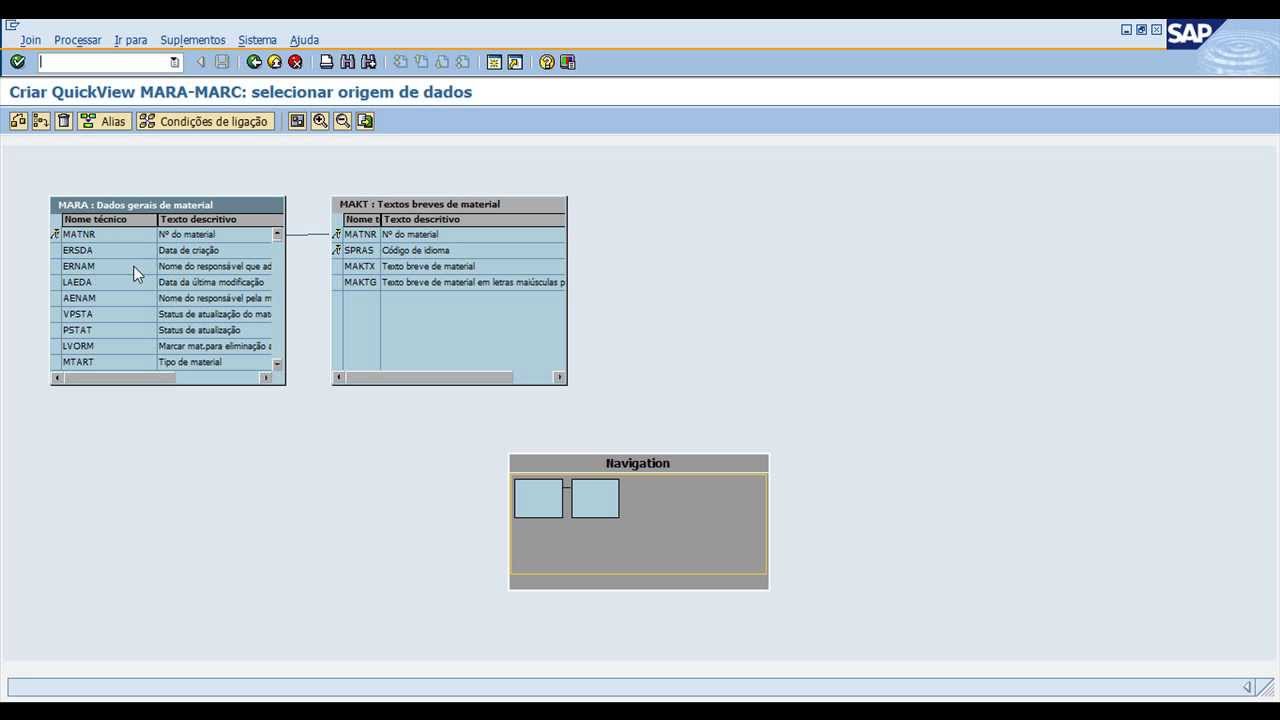This screenshot has height=720, width=1280.
Task: Select the MATNR field in MAKT table
Action: [x=449, y=234]
